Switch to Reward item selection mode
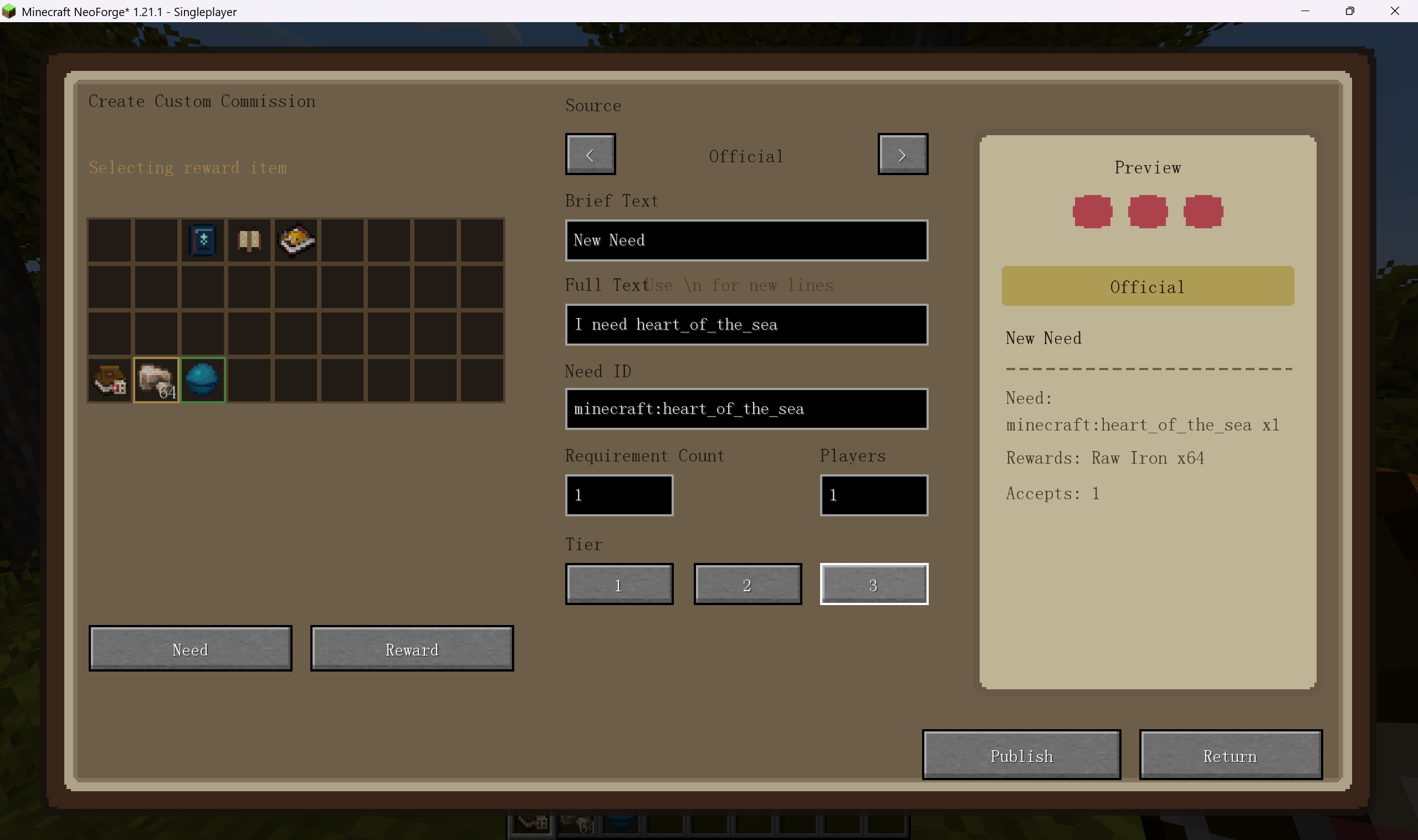The height and width of the screenshot is (840, 1418). [412, 649]
